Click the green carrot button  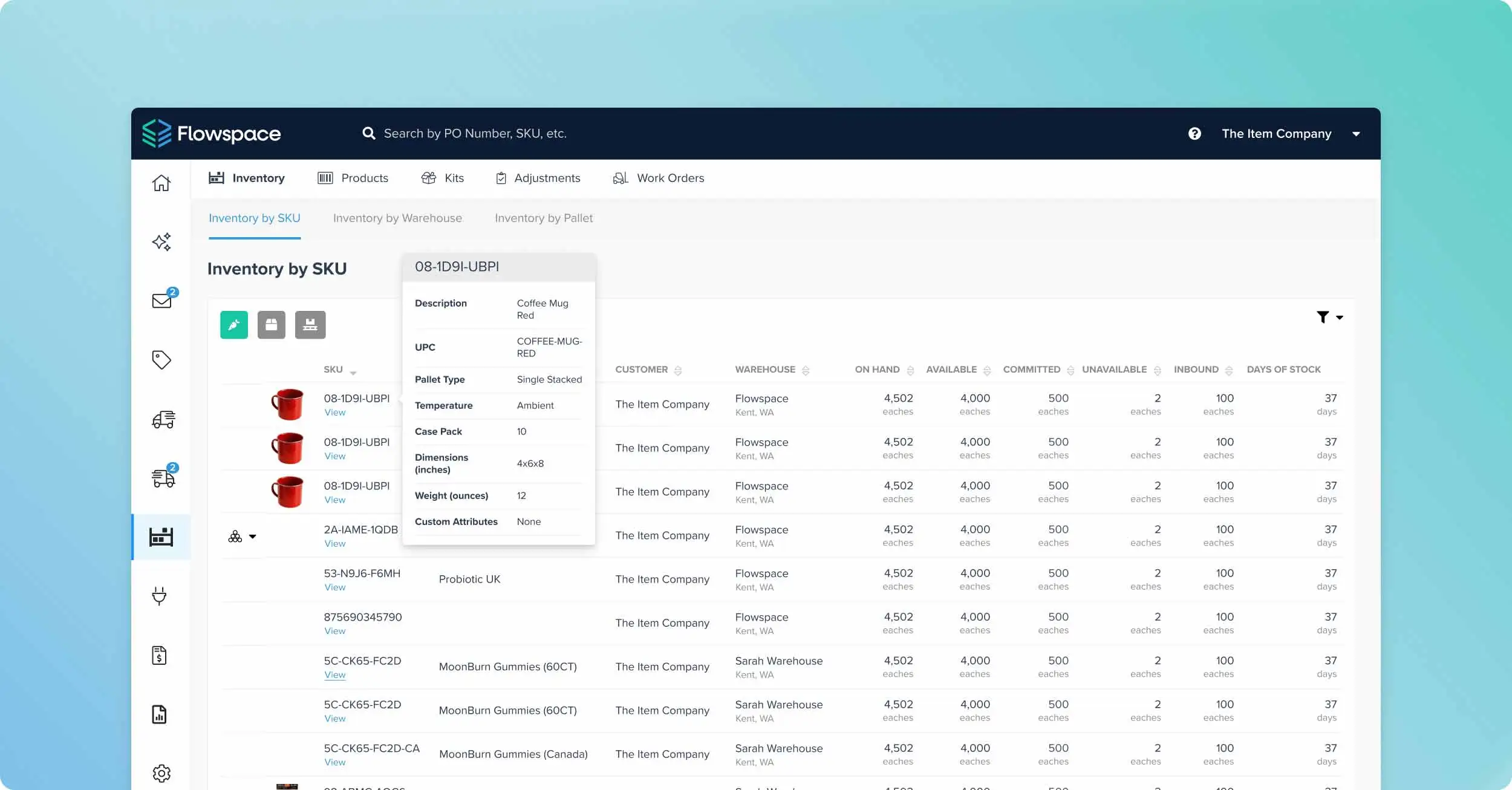[x=234, y=325]
